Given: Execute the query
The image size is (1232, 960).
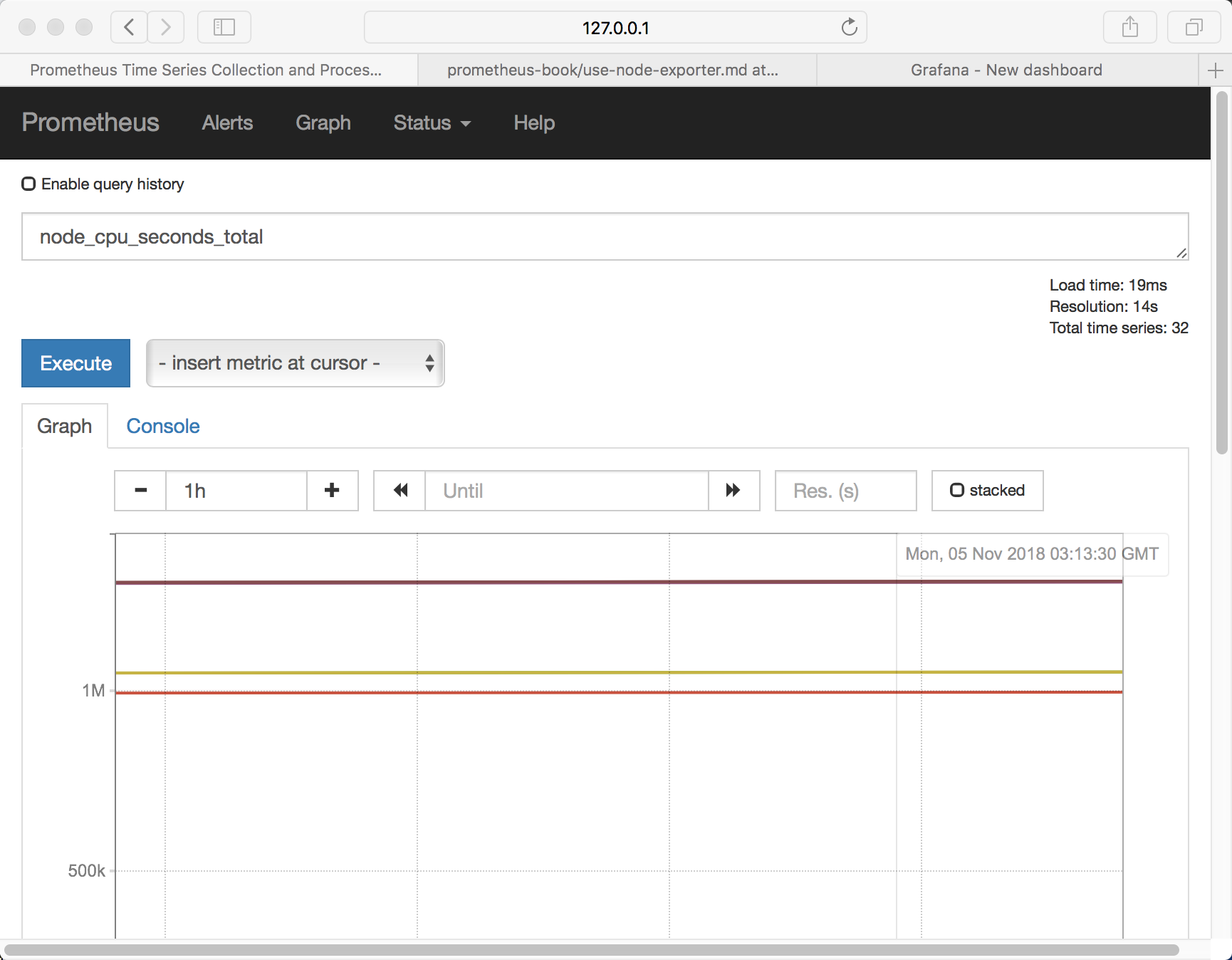Looking at the screenshot, I should pyautogui.click(x=75, y=363).
